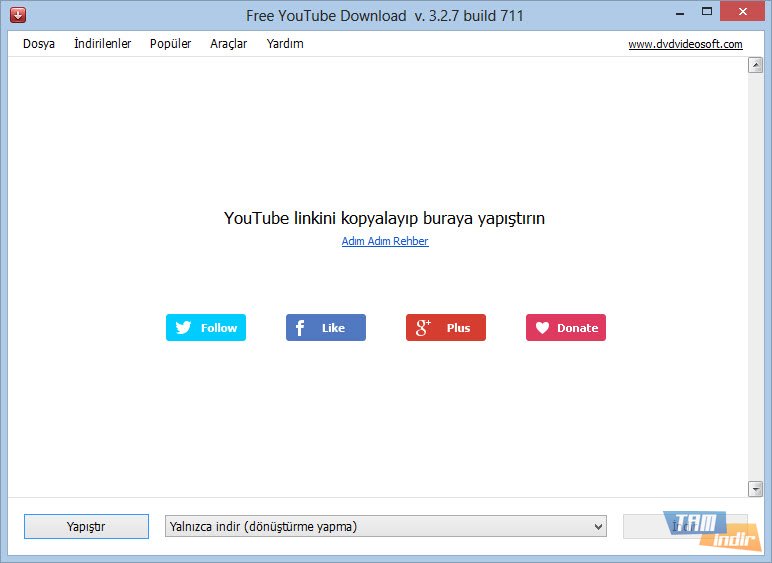
Task: Open the Yardım menu
Action: tap(285, 44)
